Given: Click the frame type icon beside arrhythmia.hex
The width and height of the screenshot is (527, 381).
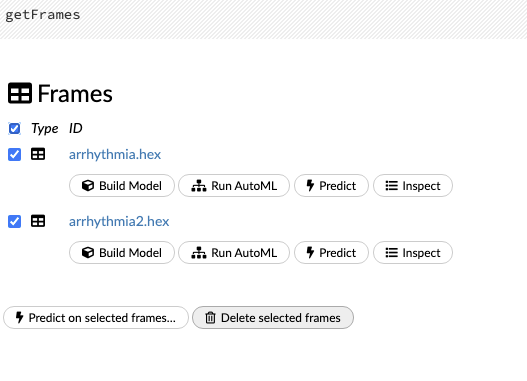Looking at the screenshot, I should coord(38,154).
